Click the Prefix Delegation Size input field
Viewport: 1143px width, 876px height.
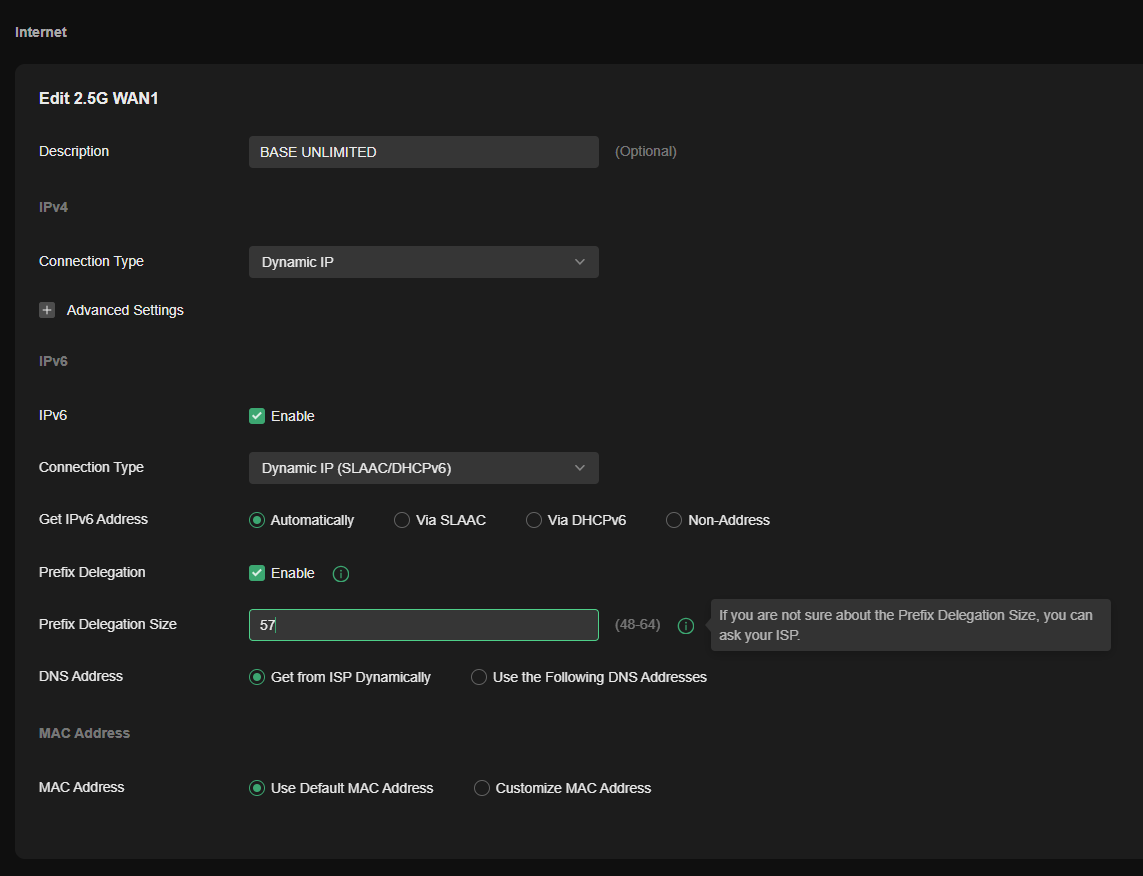click(x=423, y=625)
